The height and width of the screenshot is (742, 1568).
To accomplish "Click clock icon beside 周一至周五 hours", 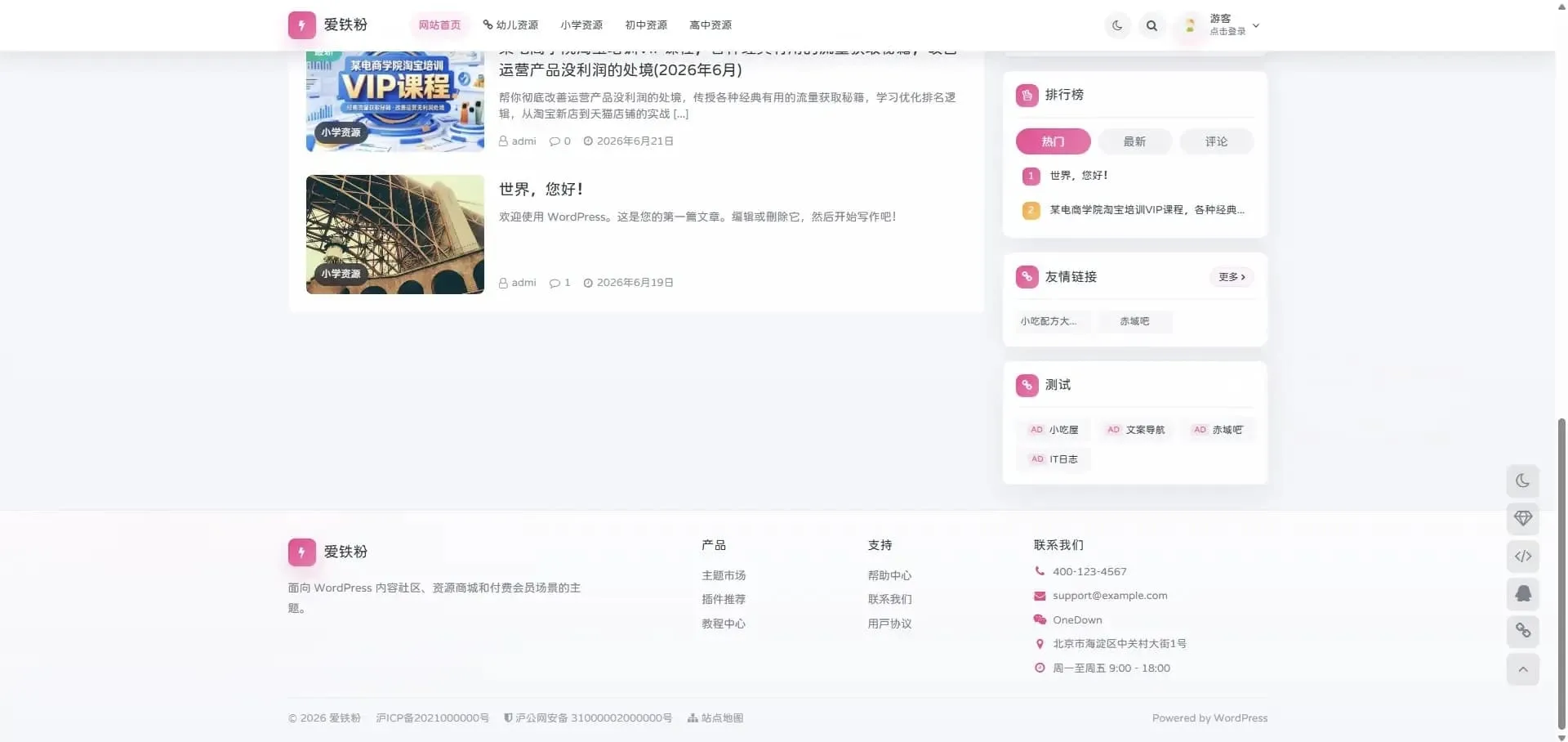I will coord(1040,668).
